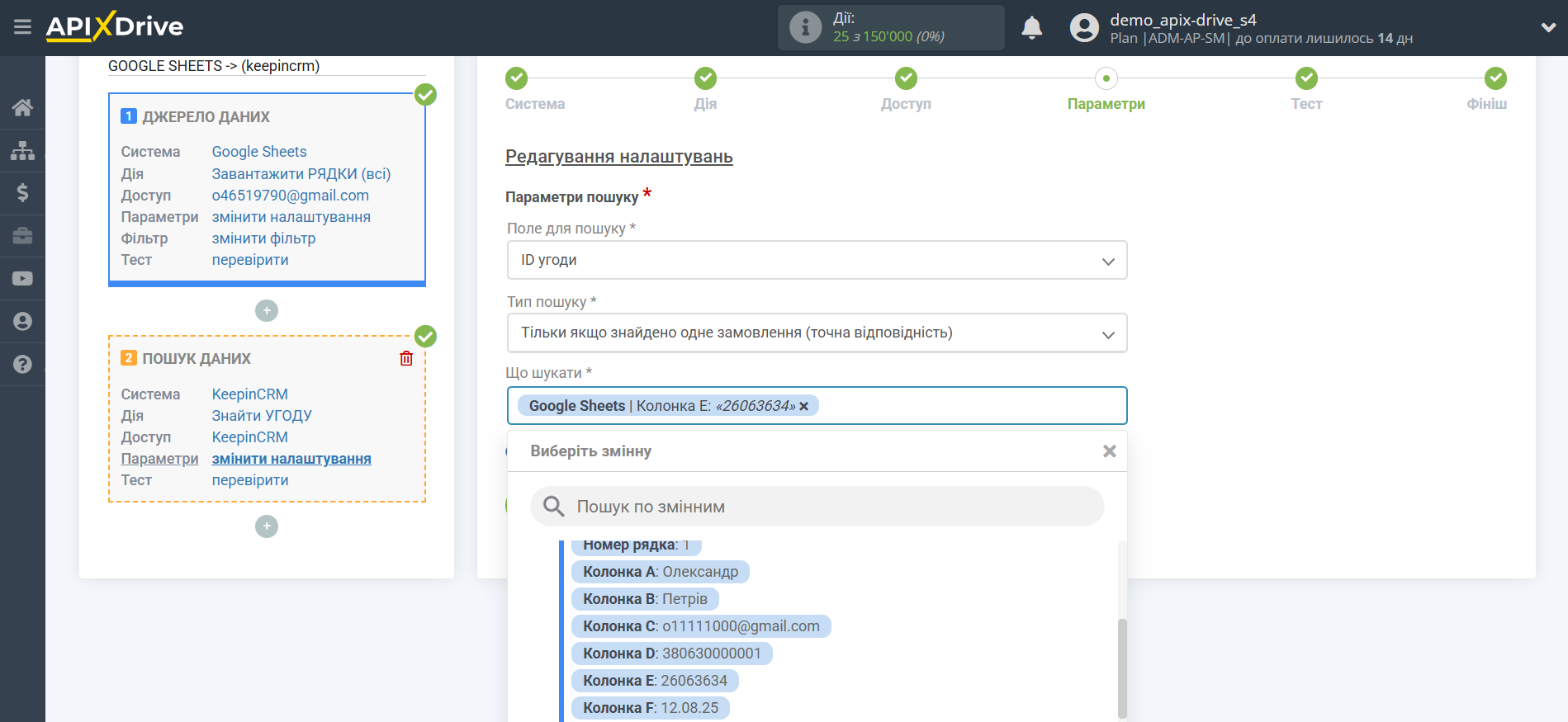Click the demo_apix-drive_s4 account name
This screenshot has height=722, width=1568.
(x=1183, y=20)
